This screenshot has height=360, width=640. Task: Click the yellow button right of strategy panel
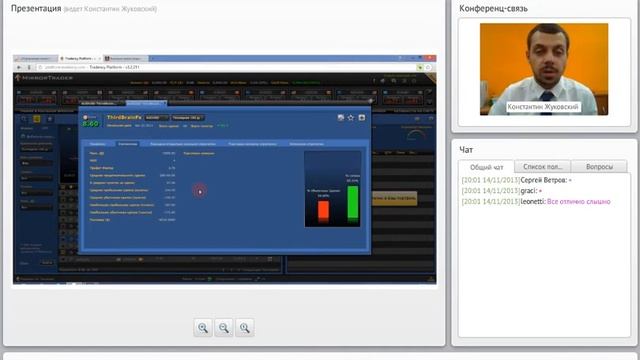tap(394, 198)
